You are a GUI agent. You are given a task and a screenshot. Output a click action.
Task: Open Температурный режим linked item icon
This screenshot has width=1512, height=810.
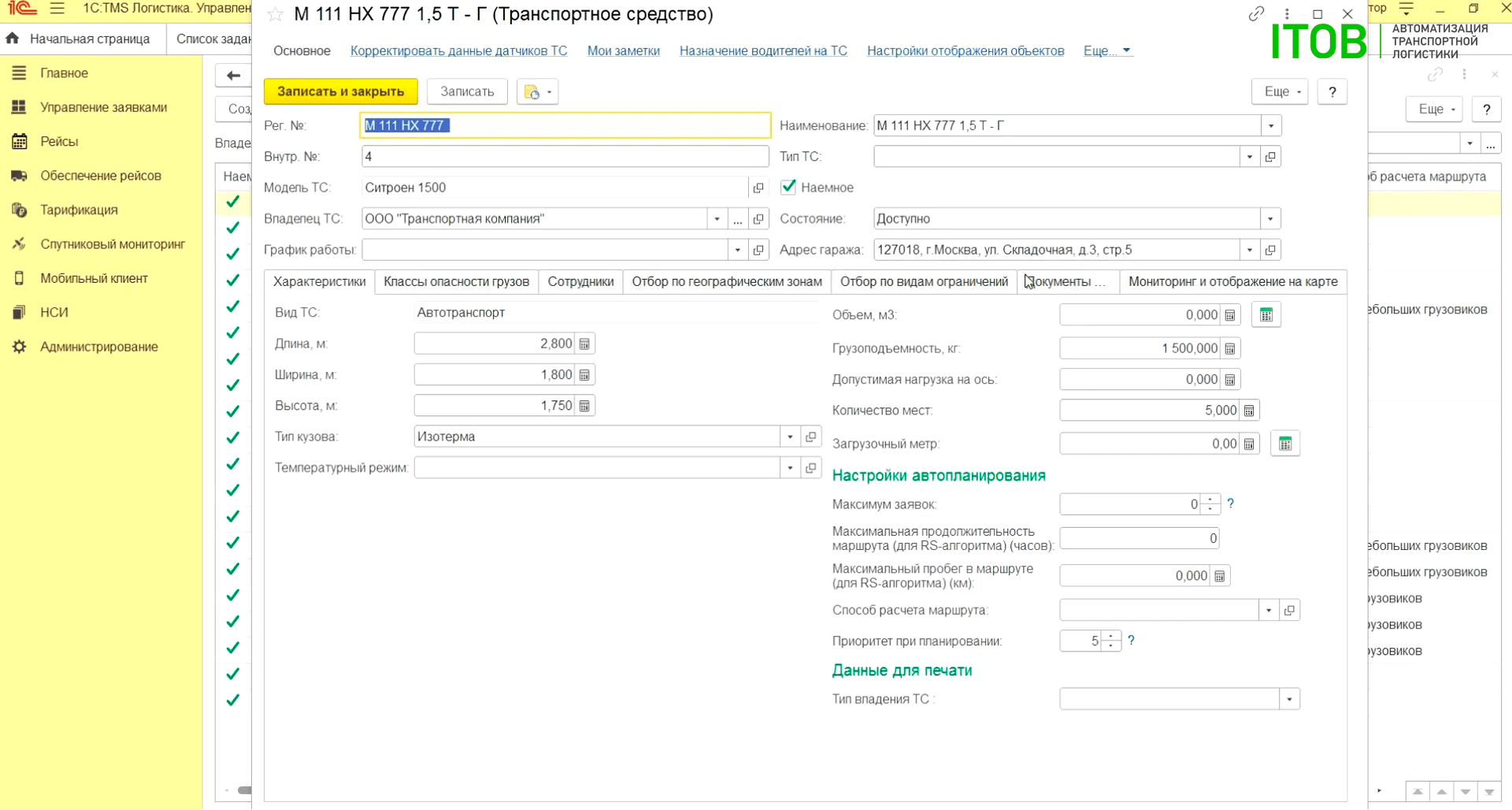point(811,468)
